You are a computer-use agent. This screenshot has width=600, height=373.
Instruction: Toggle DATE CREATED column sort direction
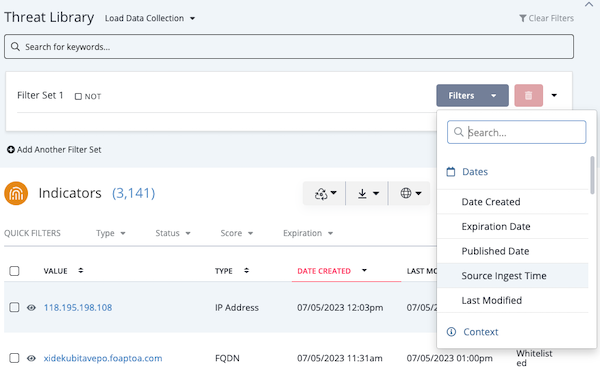[364, 270]
